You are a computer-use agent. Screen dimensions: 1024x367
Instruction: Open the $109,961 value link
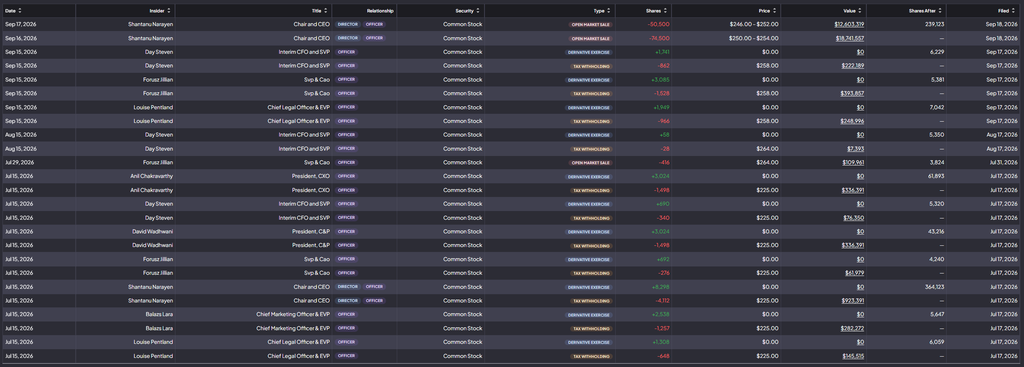(x=853, y=162)
